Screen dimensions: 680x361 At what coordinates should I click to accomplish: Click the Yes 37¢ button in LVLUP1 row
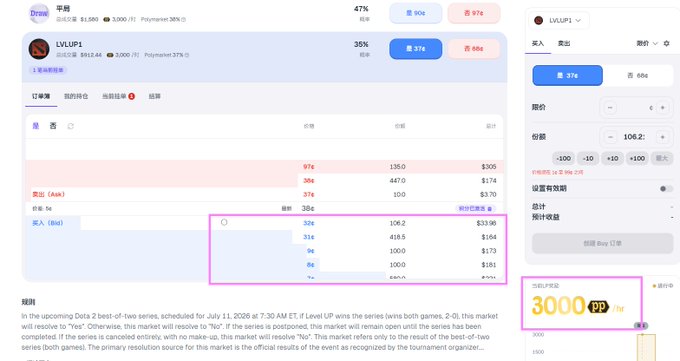click(415, 49)
